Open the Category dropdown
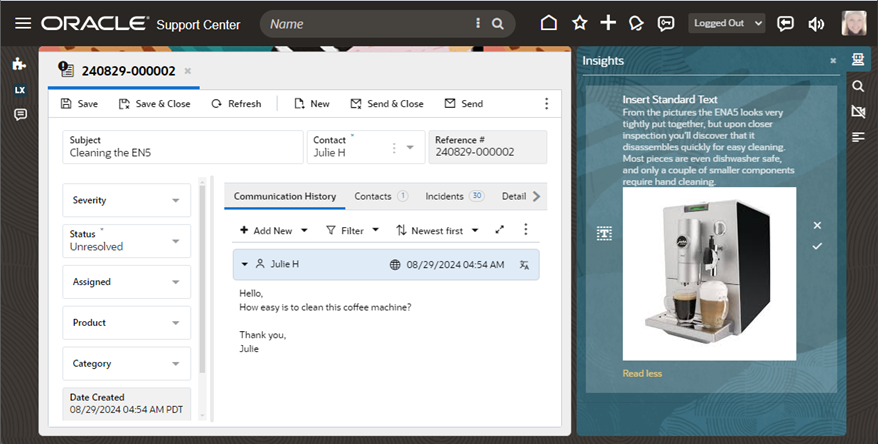Viewport: 878px width, 444px height. click(x=127, y=363)
